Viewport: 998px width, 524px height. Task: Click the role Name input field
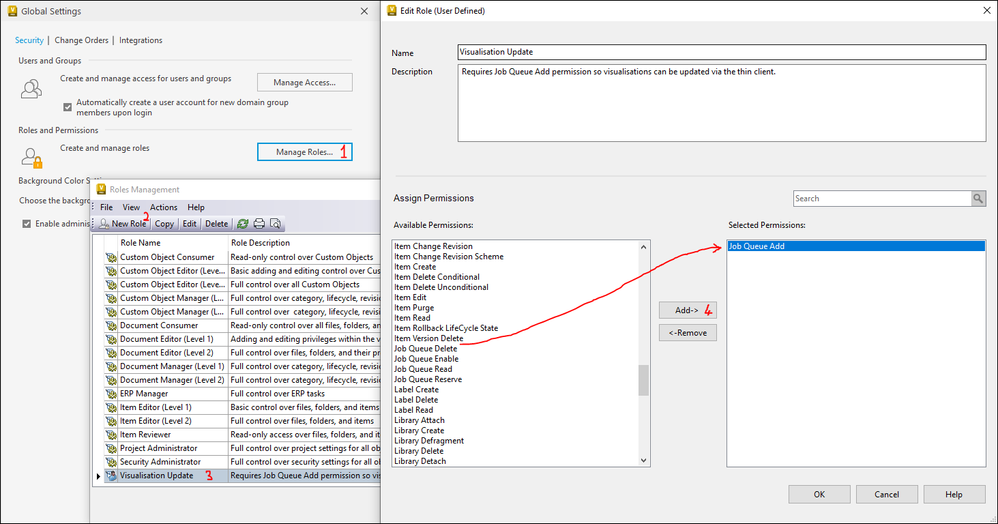[x=722, y=52]
